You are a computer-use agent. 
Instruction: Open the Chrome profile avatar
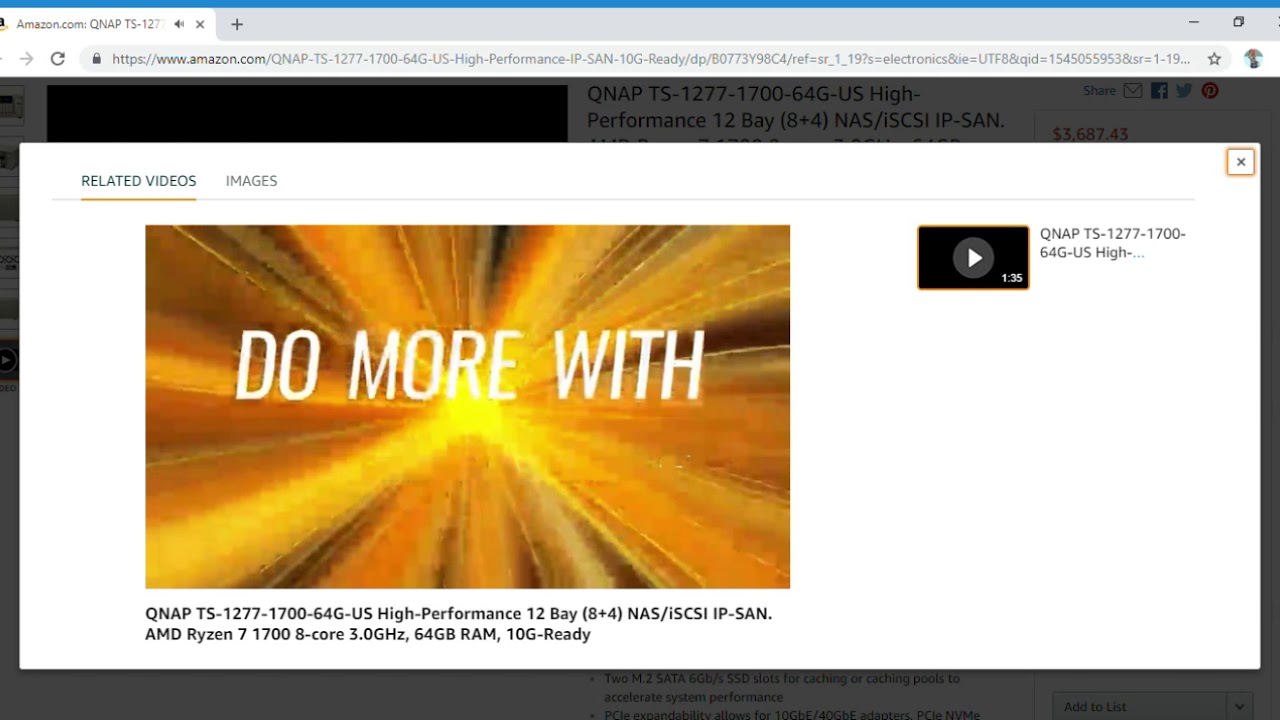pyautogui.click(x=1253, y=59)
